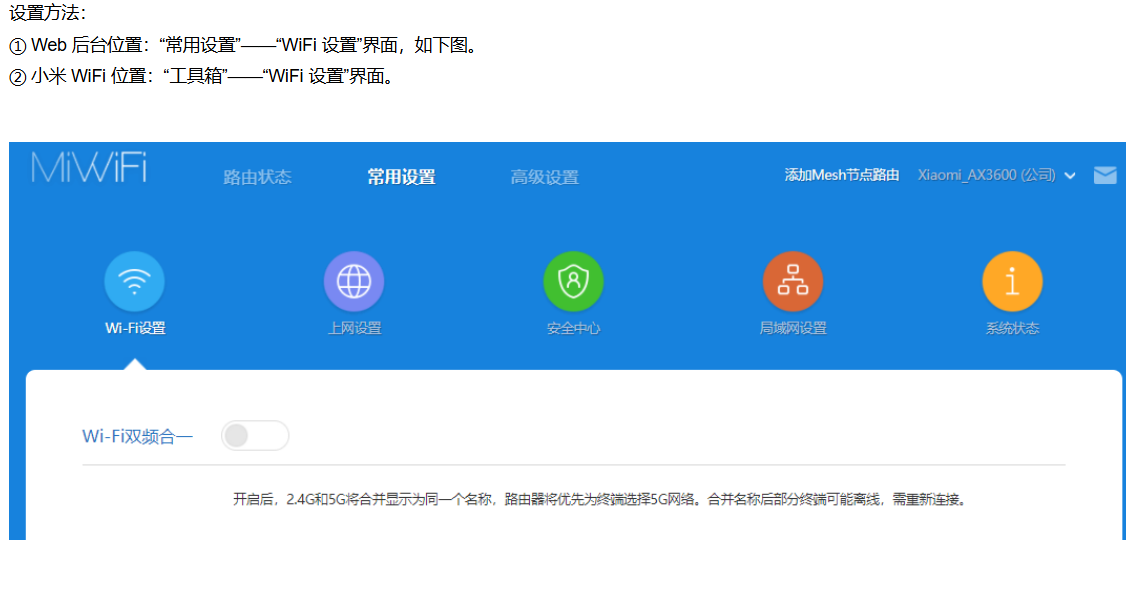Open the mail envelope icon at top right

click(1105, 174)
